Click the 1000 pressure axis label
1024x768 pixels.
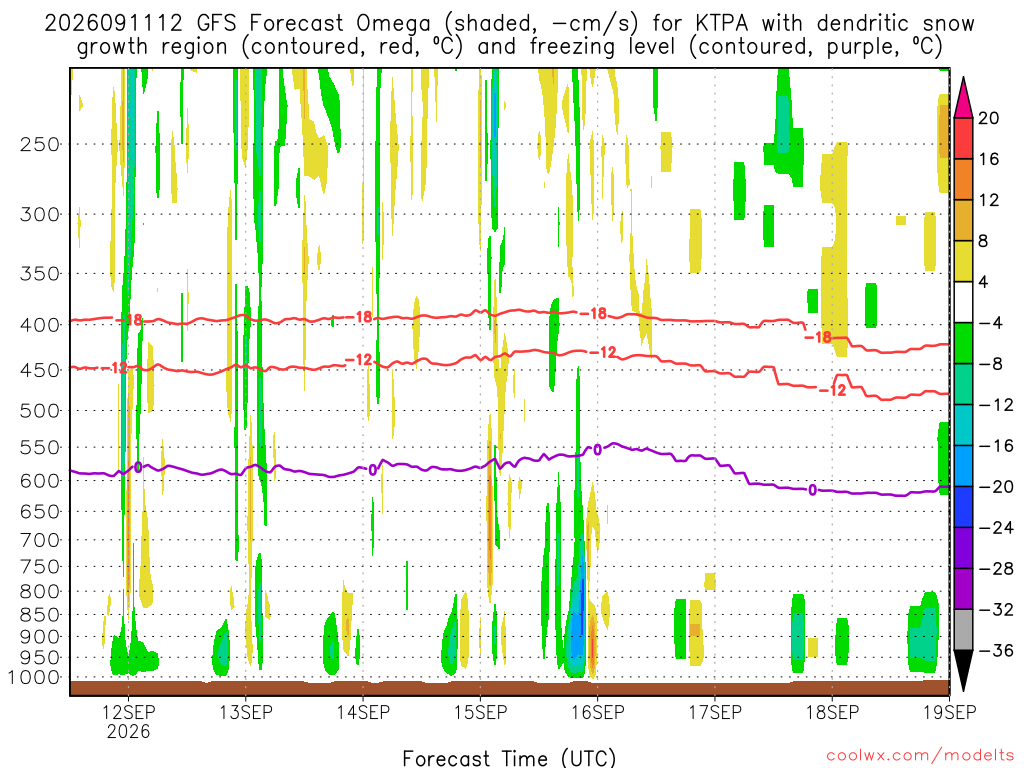(x=34, y=677)
